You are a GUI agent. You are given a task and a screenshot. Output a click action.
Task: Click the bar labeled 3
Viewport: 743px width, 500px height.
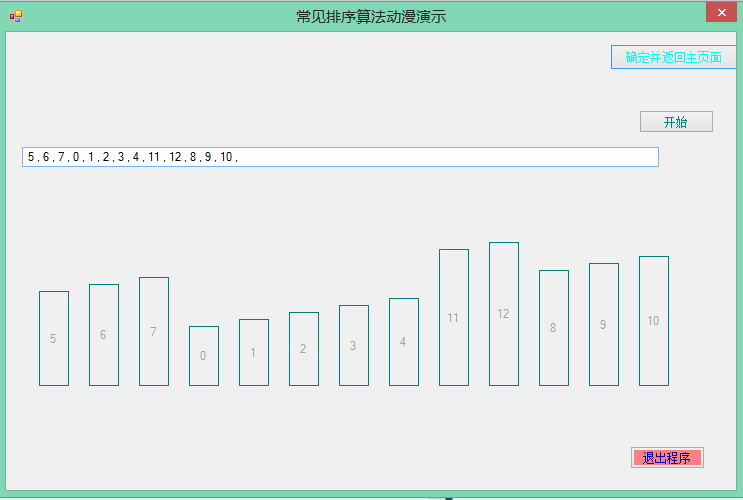click(x=354, y=345)
